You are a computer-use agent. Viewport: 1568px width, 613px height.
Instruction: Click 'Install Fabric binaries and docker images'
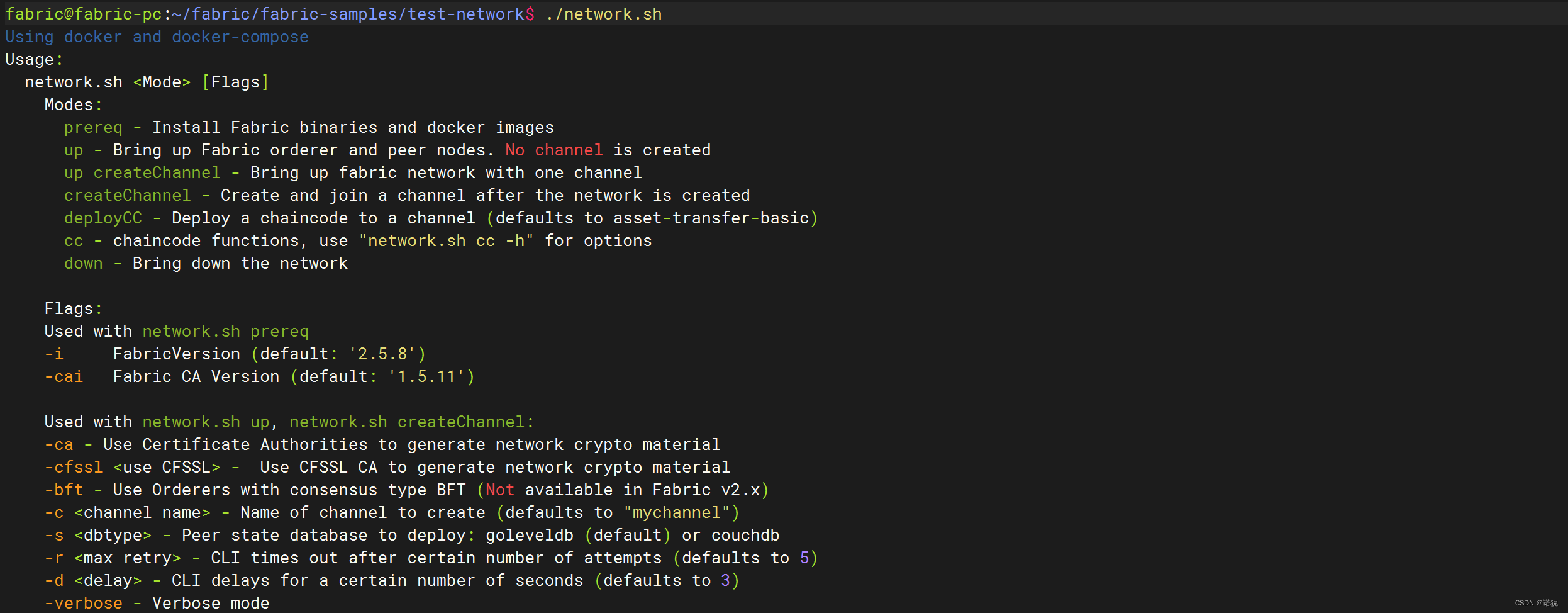click(353, 127)
